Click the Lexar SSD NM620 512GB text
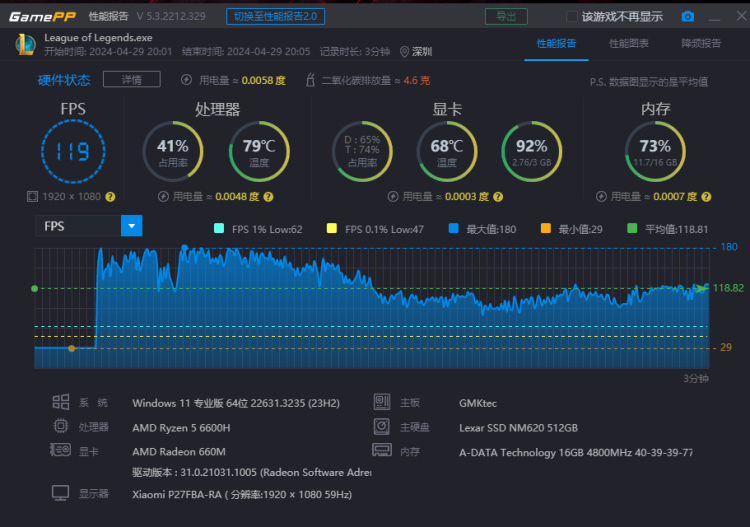The image size is (750, 527). (518, 428)
